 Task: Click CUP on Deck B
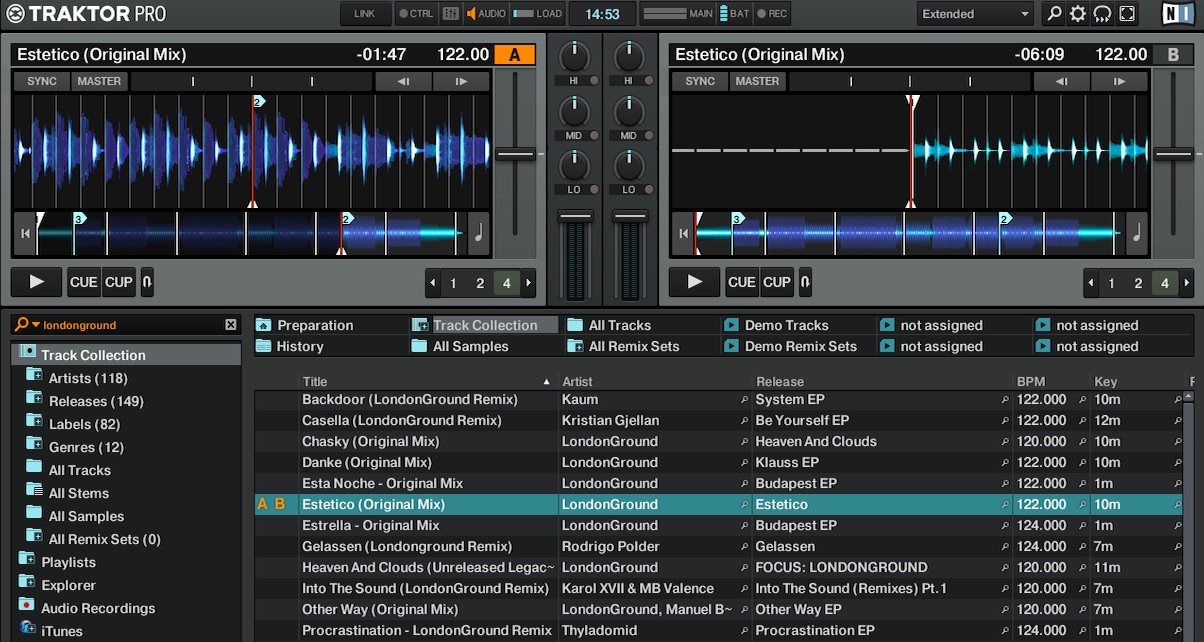pyautogui.click(x=777, y=282)
